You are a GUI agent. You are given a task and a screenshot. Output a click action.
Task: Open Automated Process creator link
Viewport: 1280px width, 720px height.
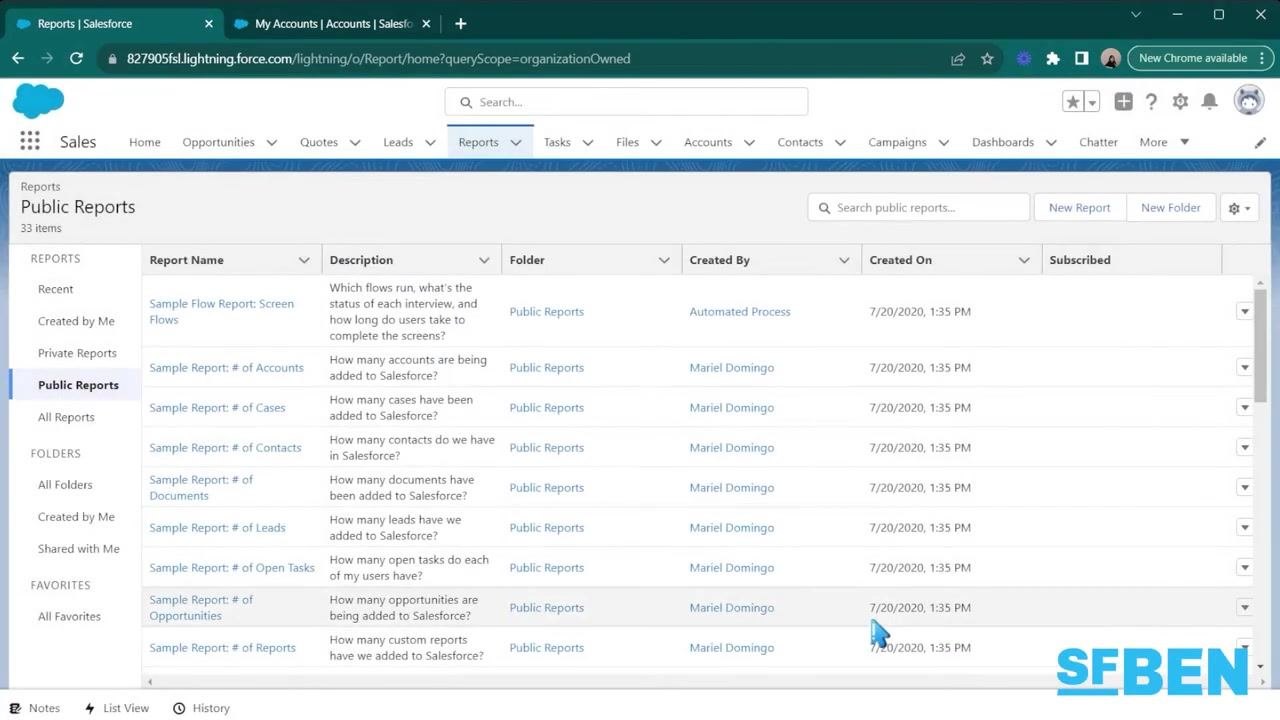click(739, 312)
